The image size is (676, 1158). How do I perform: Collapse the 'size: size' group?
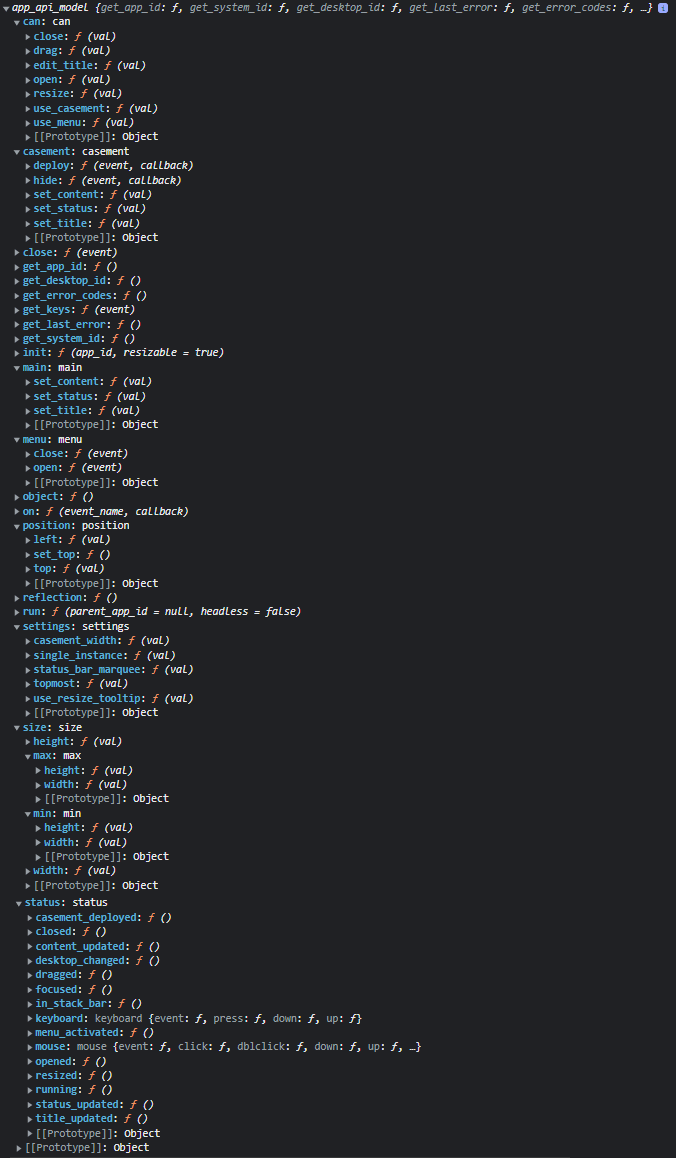[x=17, y=727]
